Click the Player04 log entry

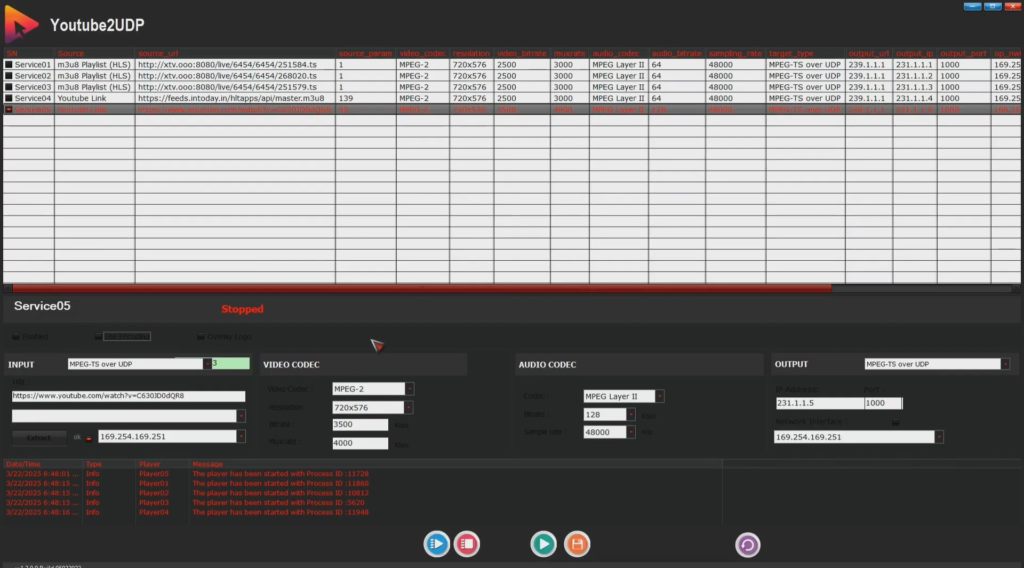[153, 513]
